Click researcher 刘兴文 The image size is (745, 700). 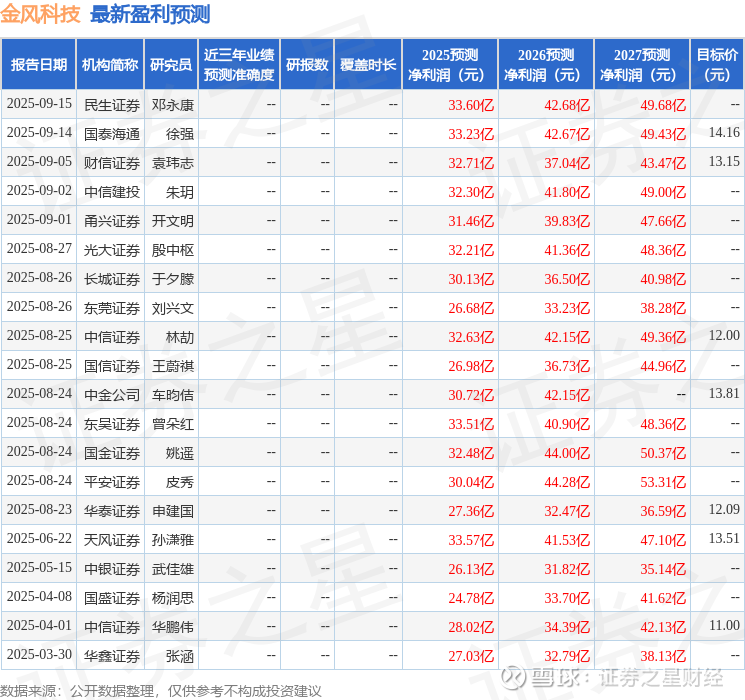click(x=172, y=308)
